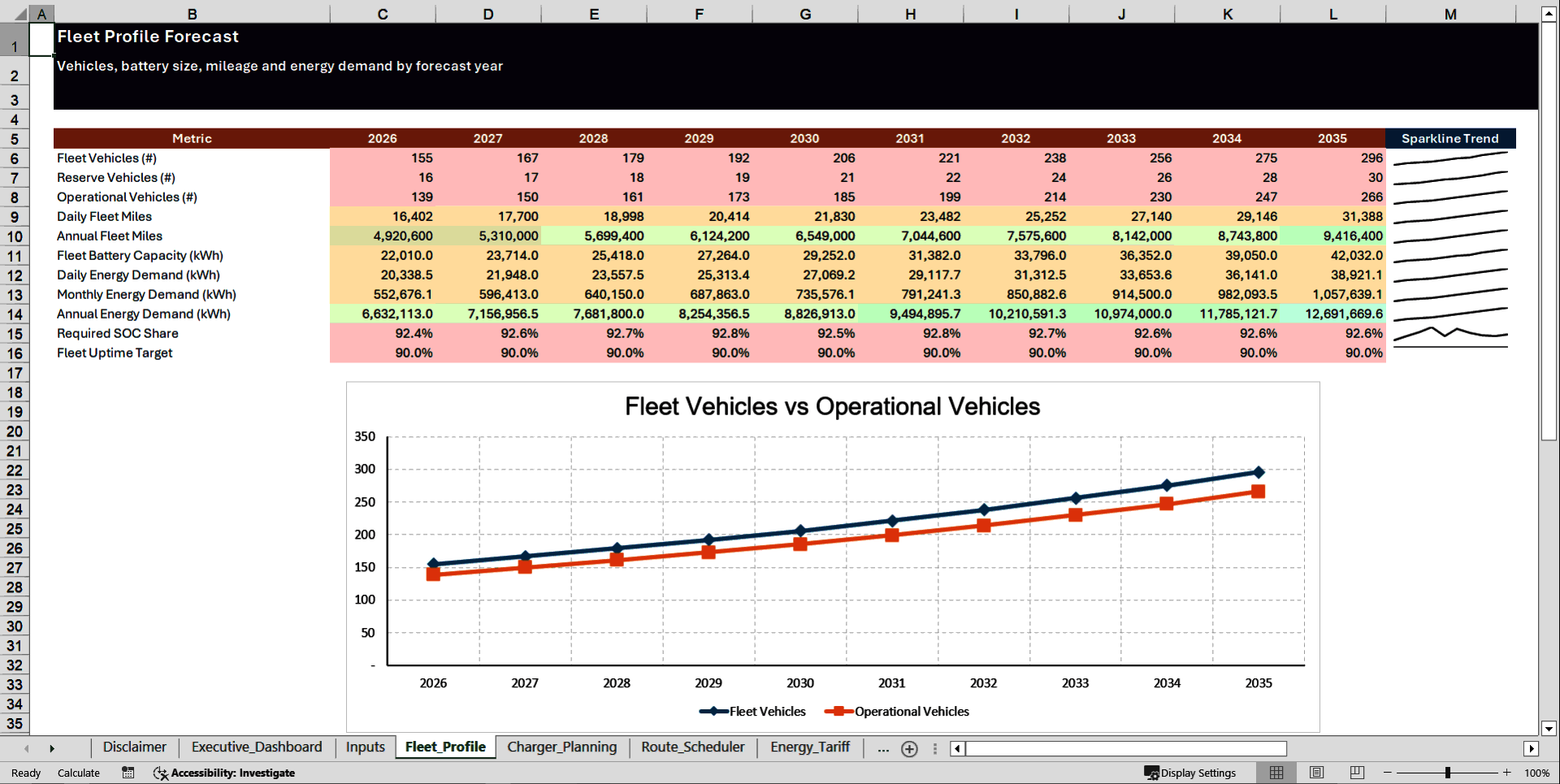Select cell with value 1,057,639.1
The height and width of the screenshot is (784, 1560).
tap(1333, 295)
